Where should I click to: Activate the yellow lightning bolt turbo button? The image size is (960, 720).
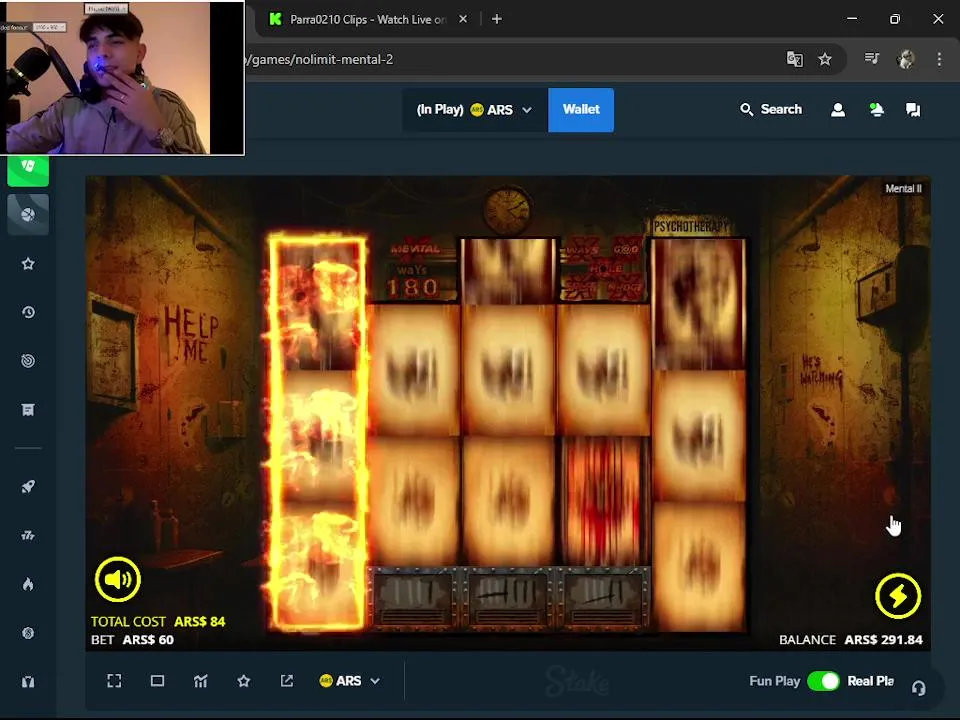898,595
